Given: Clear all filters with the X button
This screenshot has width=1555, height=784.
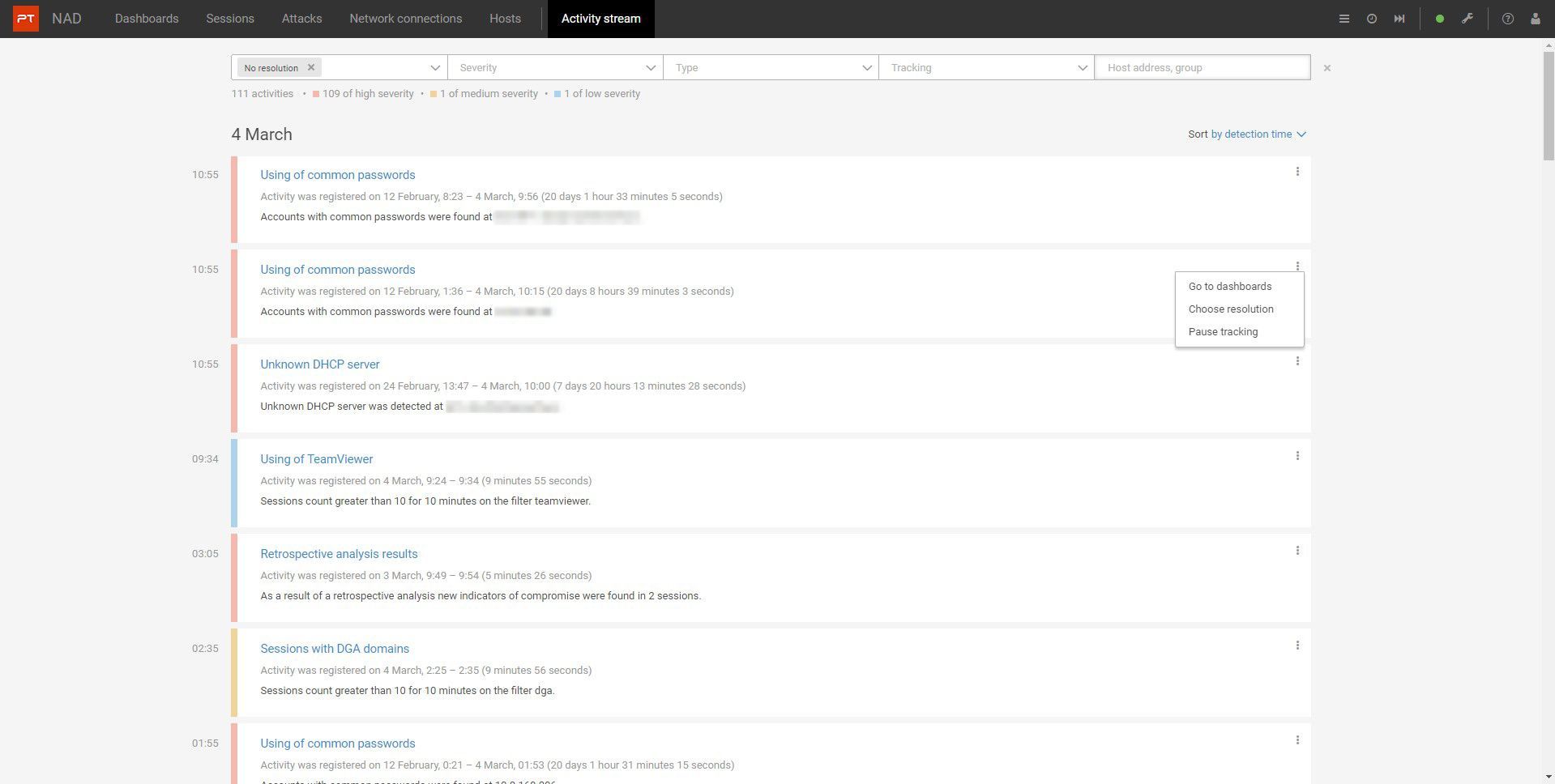Looking at the screenshot, I should (x=1327, y=68).
